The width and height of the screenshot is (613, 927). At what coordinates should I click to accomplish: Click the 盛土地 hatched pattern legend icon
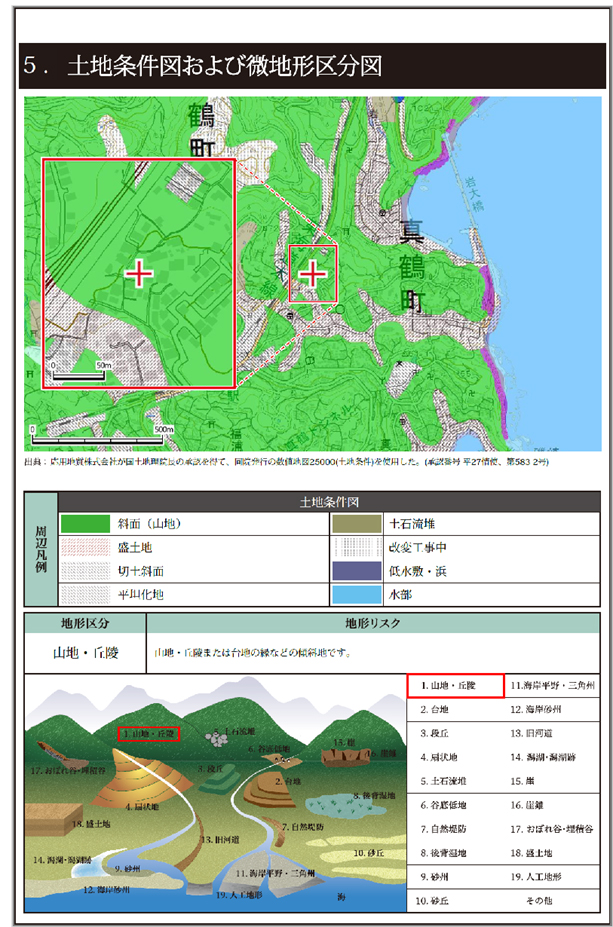click(x=96, y=548)
